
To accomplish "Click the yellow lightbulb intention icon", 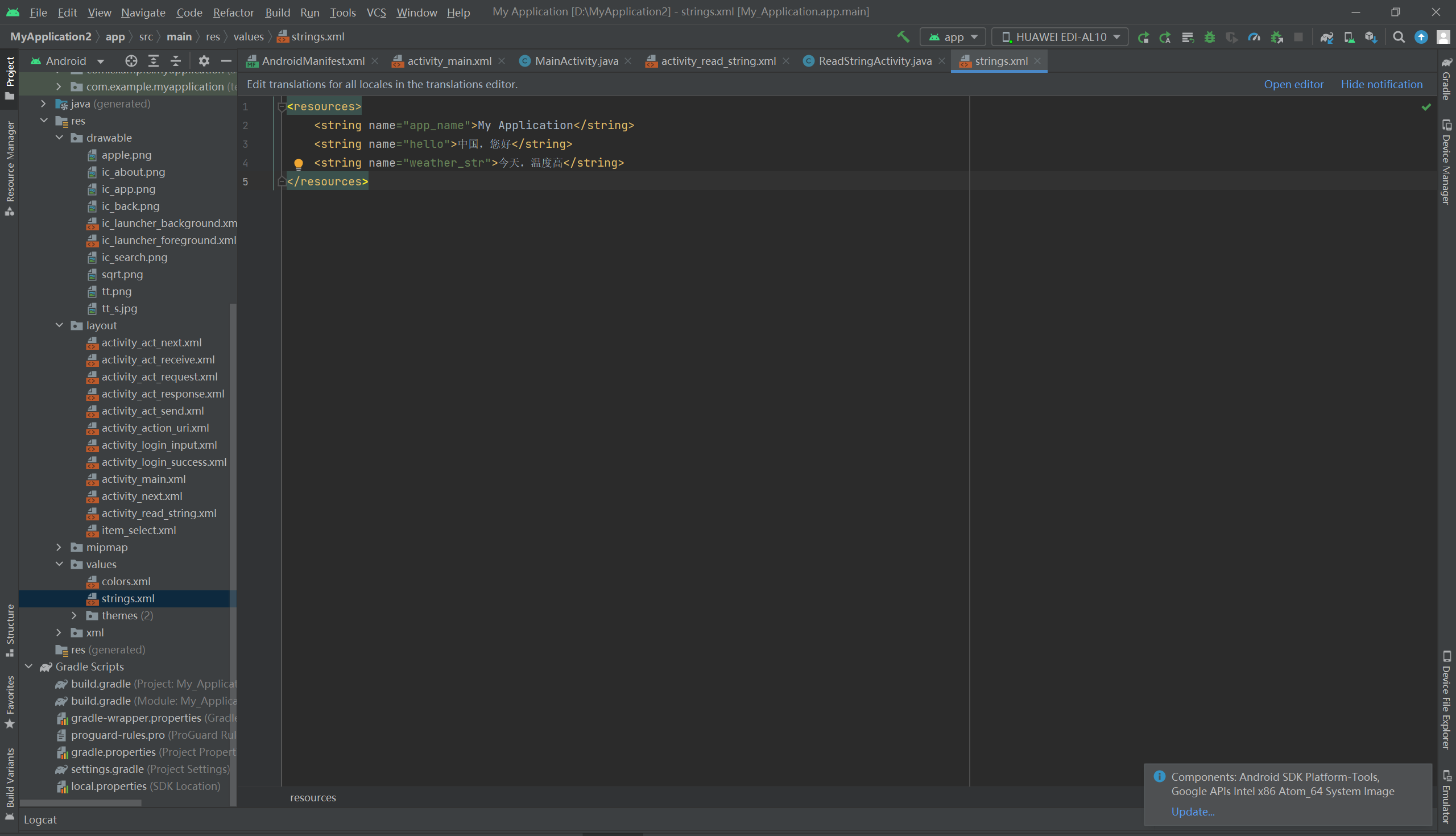I will coord(299,164).
